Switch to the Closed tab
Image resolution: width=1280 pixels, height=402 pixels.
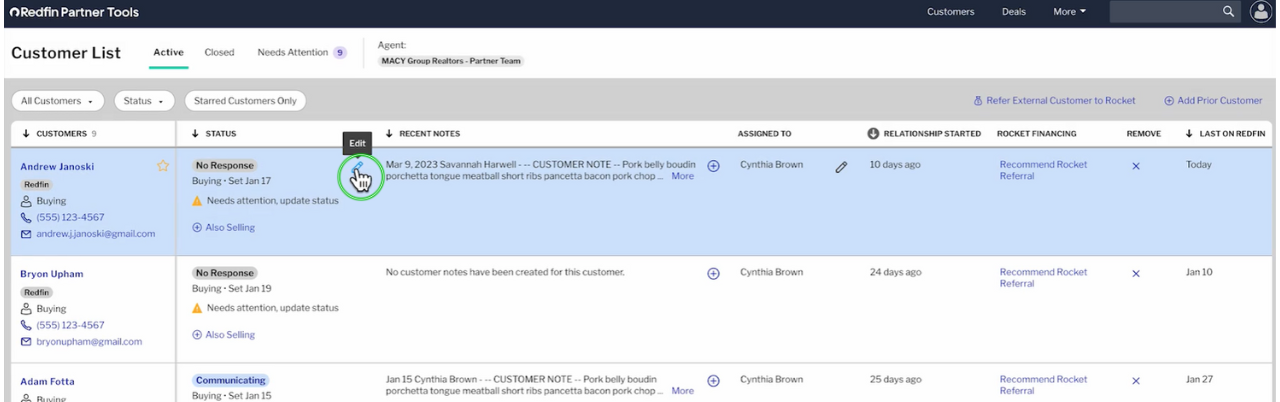[x=219, y=52]
